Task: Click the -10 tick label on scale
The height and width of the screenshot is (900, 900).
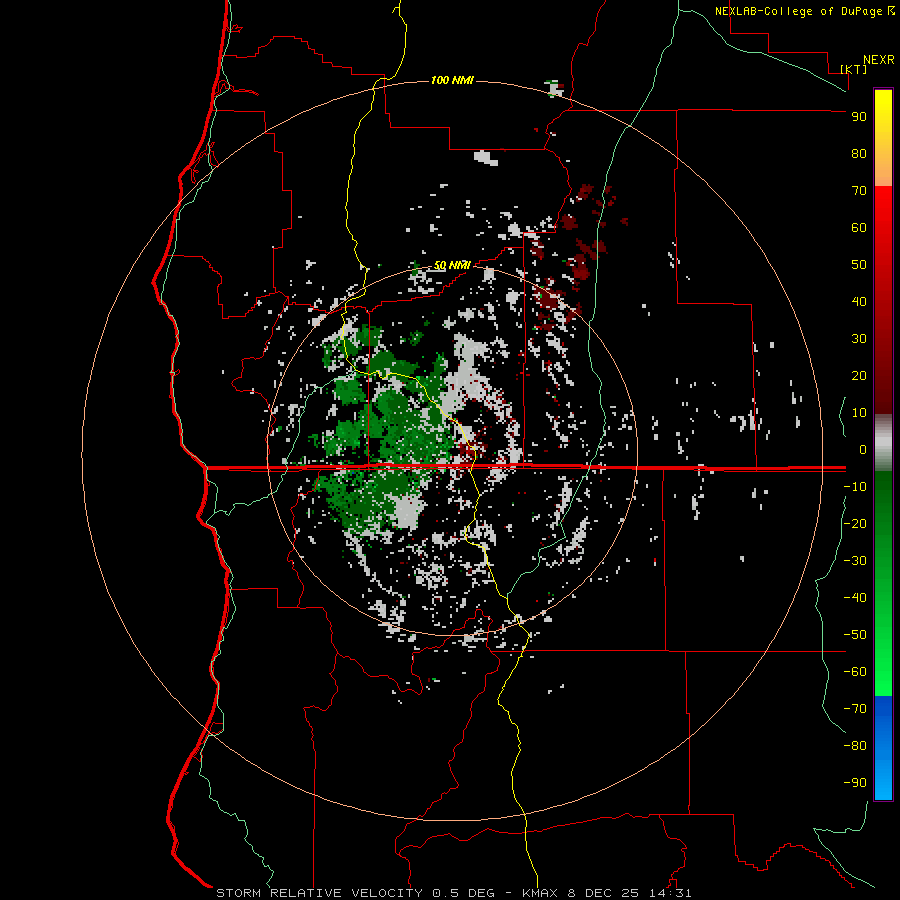Action: point(855,487)
